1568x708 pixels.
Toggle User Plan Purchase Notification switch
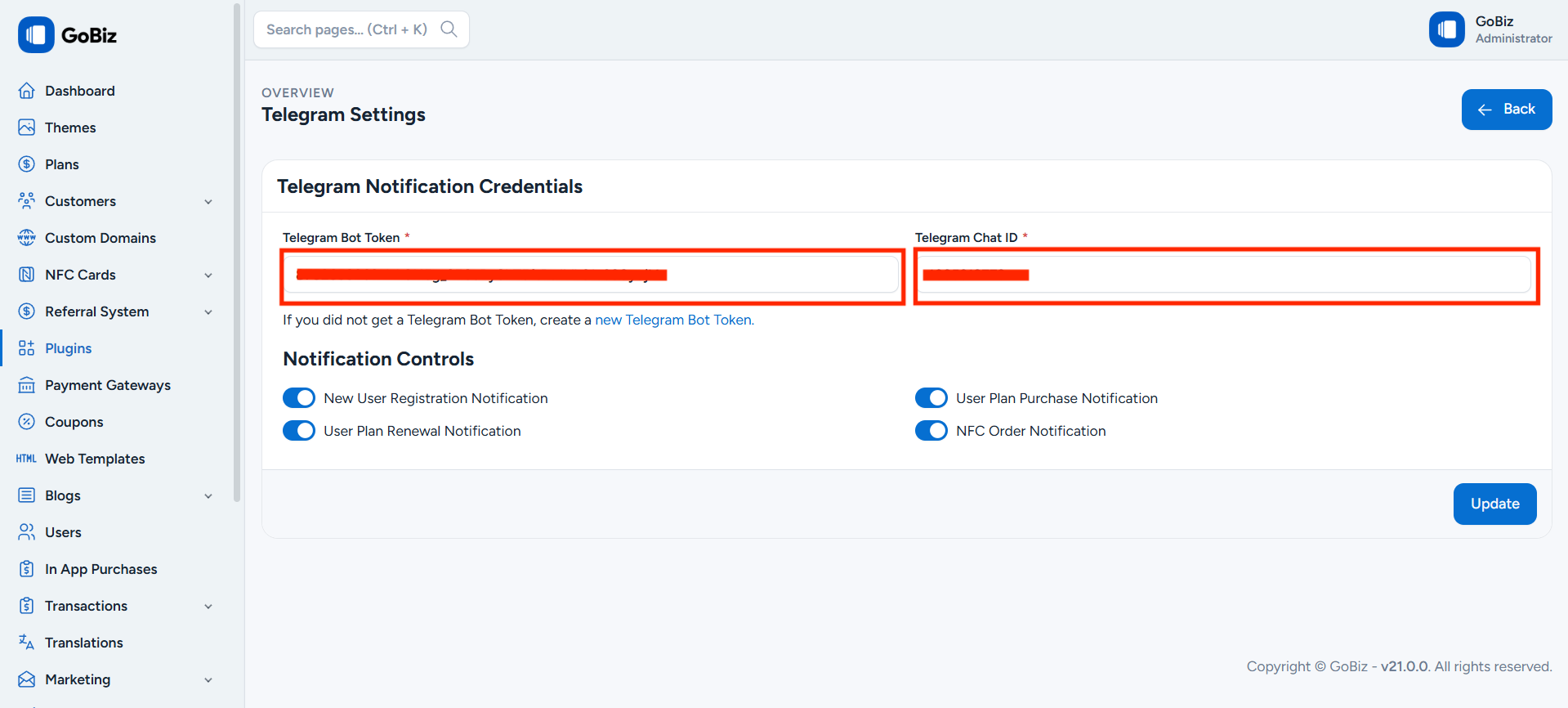coord(931,398)
